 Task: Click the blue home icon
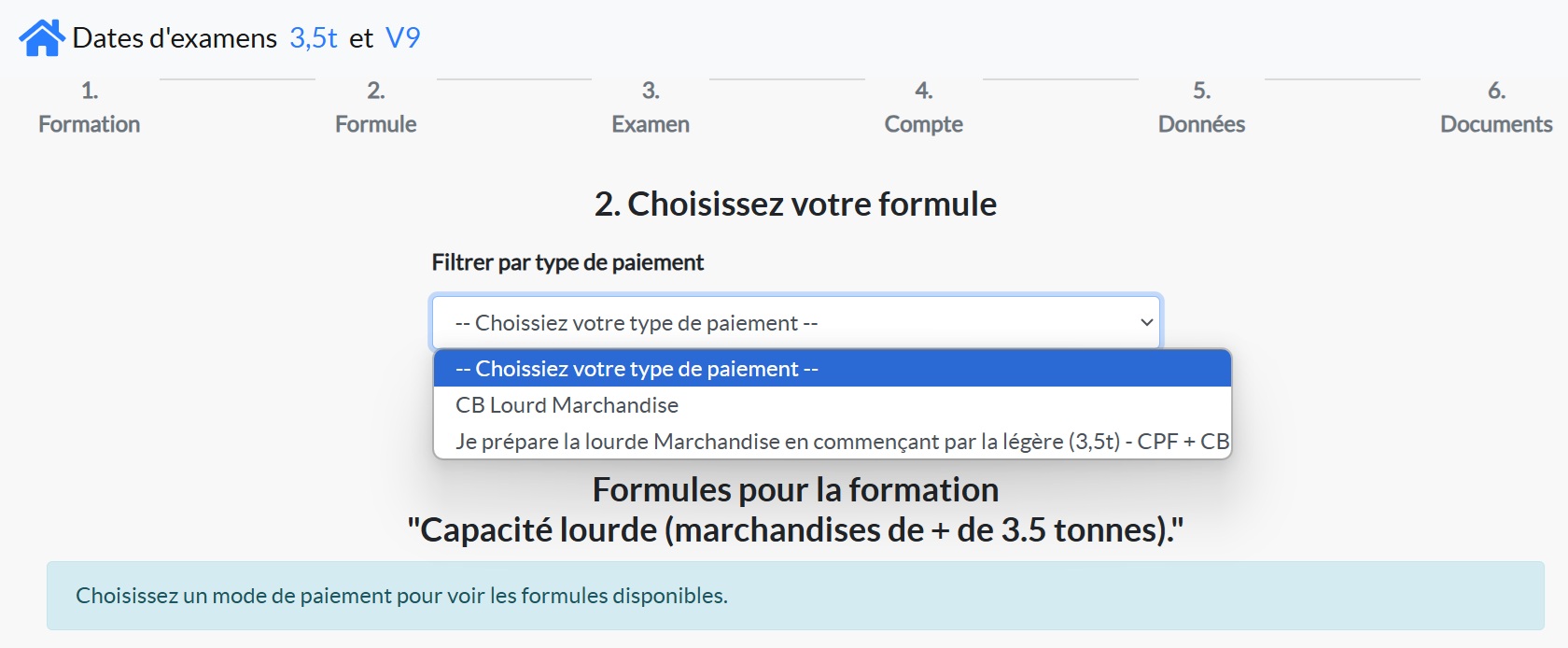[41, 38]
